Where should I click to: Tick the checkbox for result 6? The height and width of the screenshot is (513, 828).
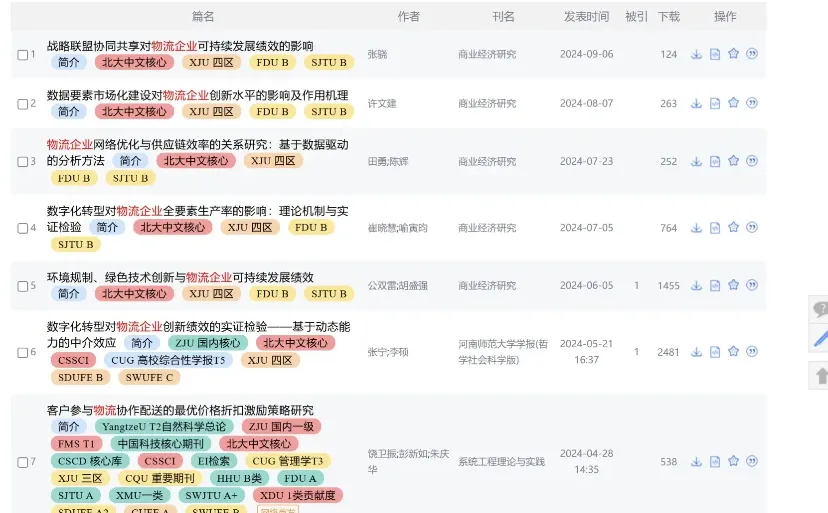23,352
